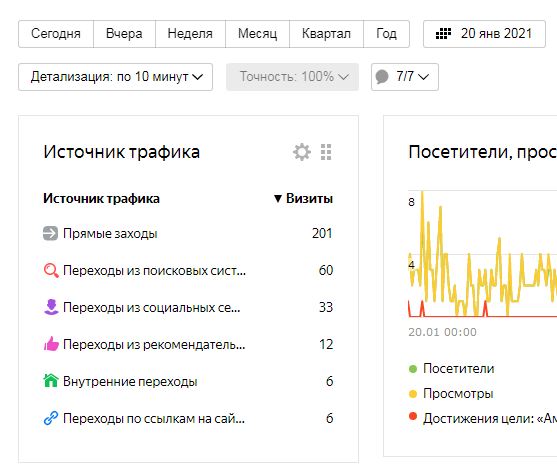
Task: Open Переходы из поисковых сист... row
Action: point(188,271)
